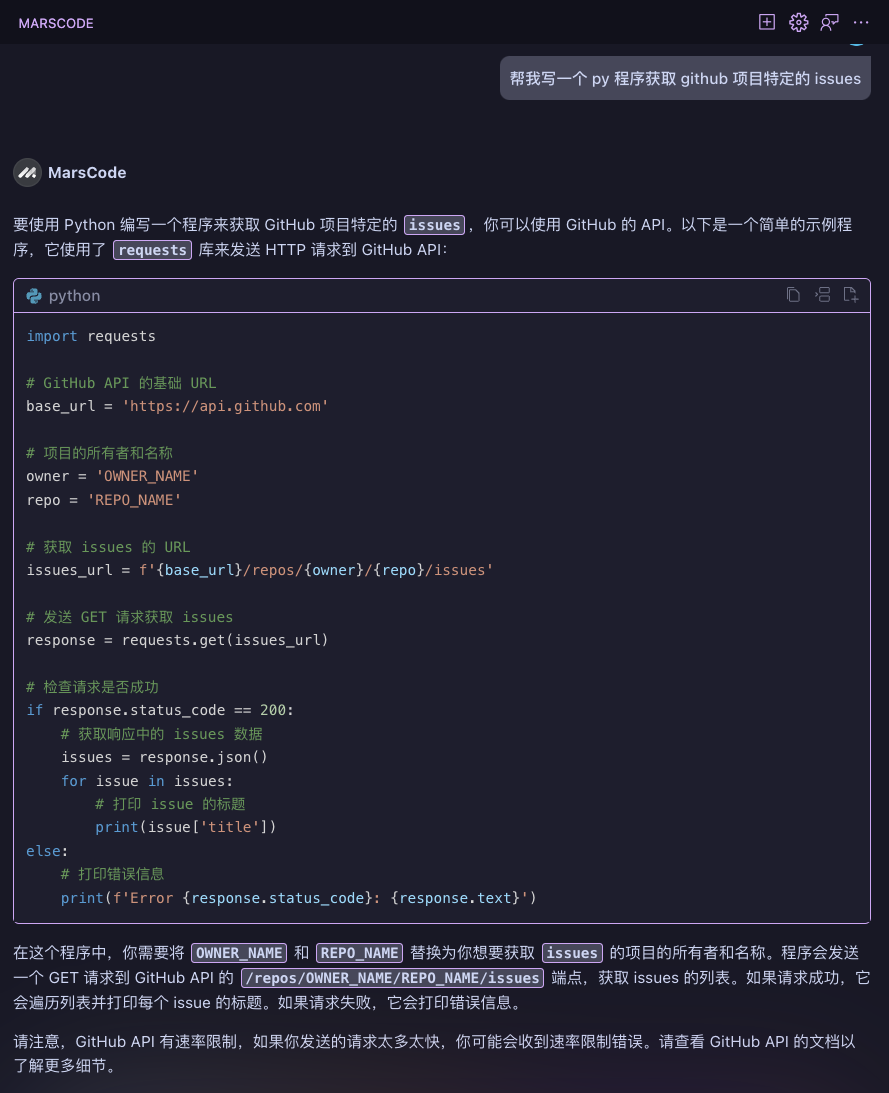
Task: Click the 'OWNER_NAME' chip below the code
Action: pos(239,953)
